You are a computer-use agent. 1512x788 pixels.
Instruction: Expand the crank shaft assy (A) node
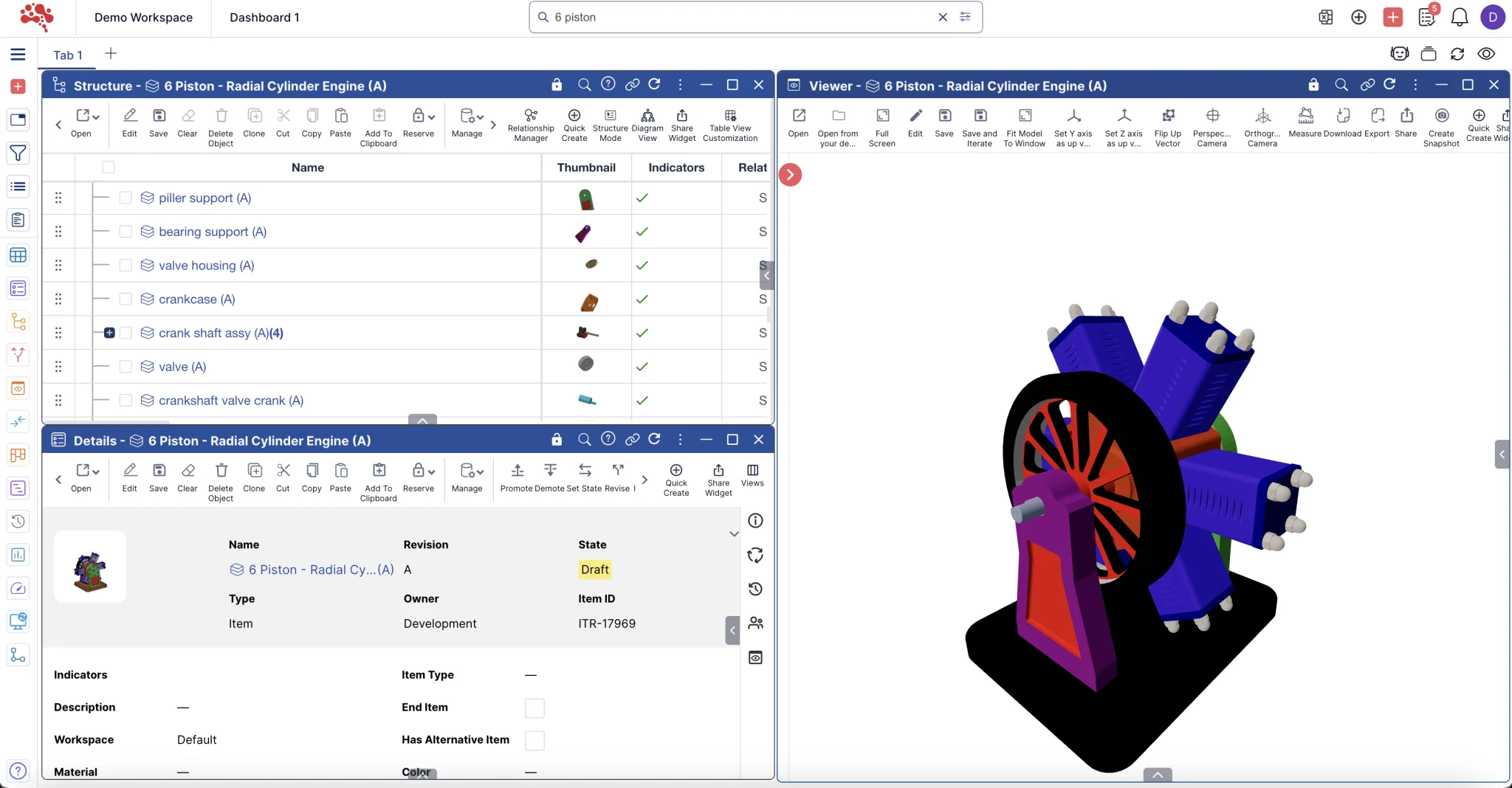109,333
